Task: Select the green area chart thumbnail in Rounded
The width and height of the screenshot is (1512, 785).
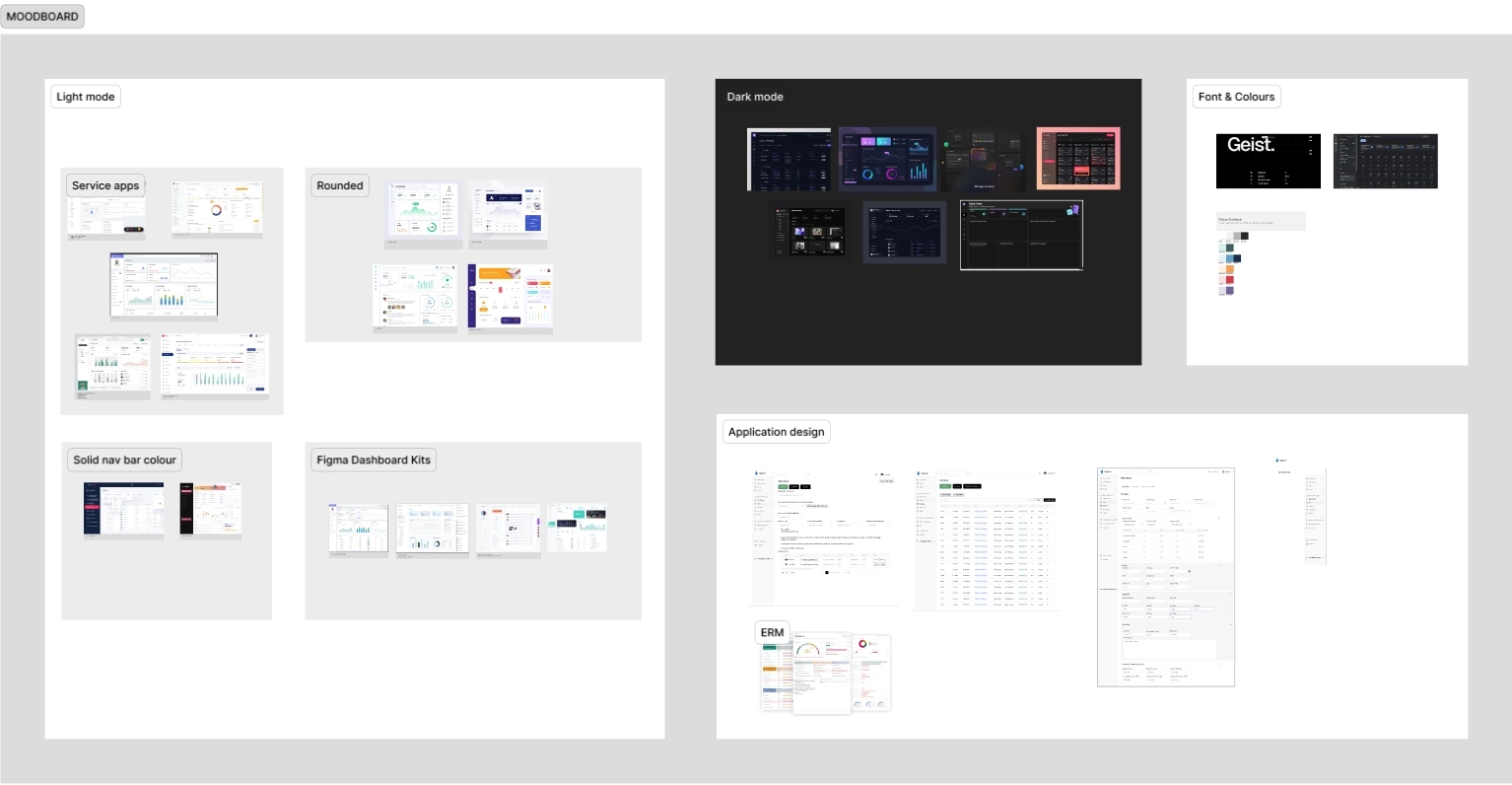Action: click(424, 212)
